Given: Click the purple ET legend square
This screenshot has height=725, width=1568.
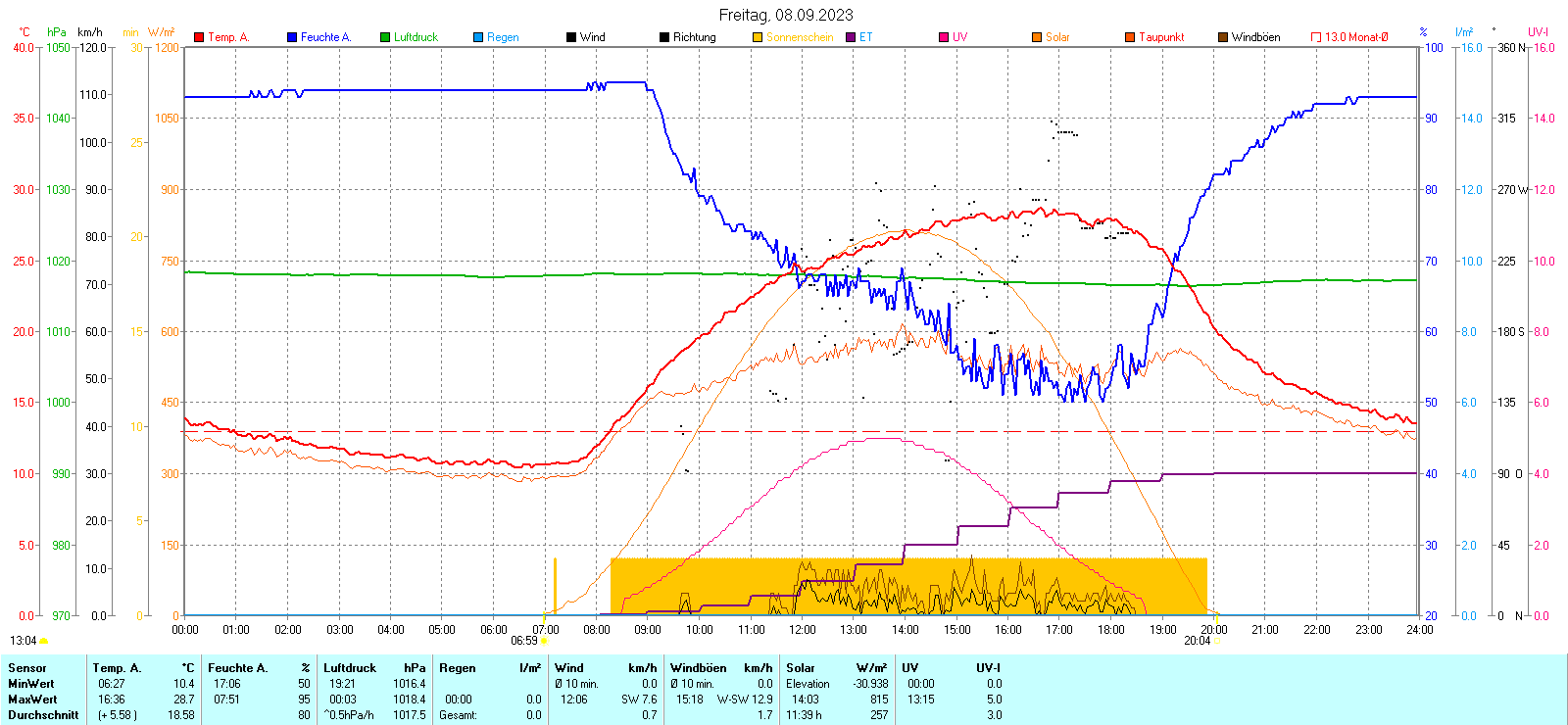Looking at the screenshot, I should coord(851,37).
